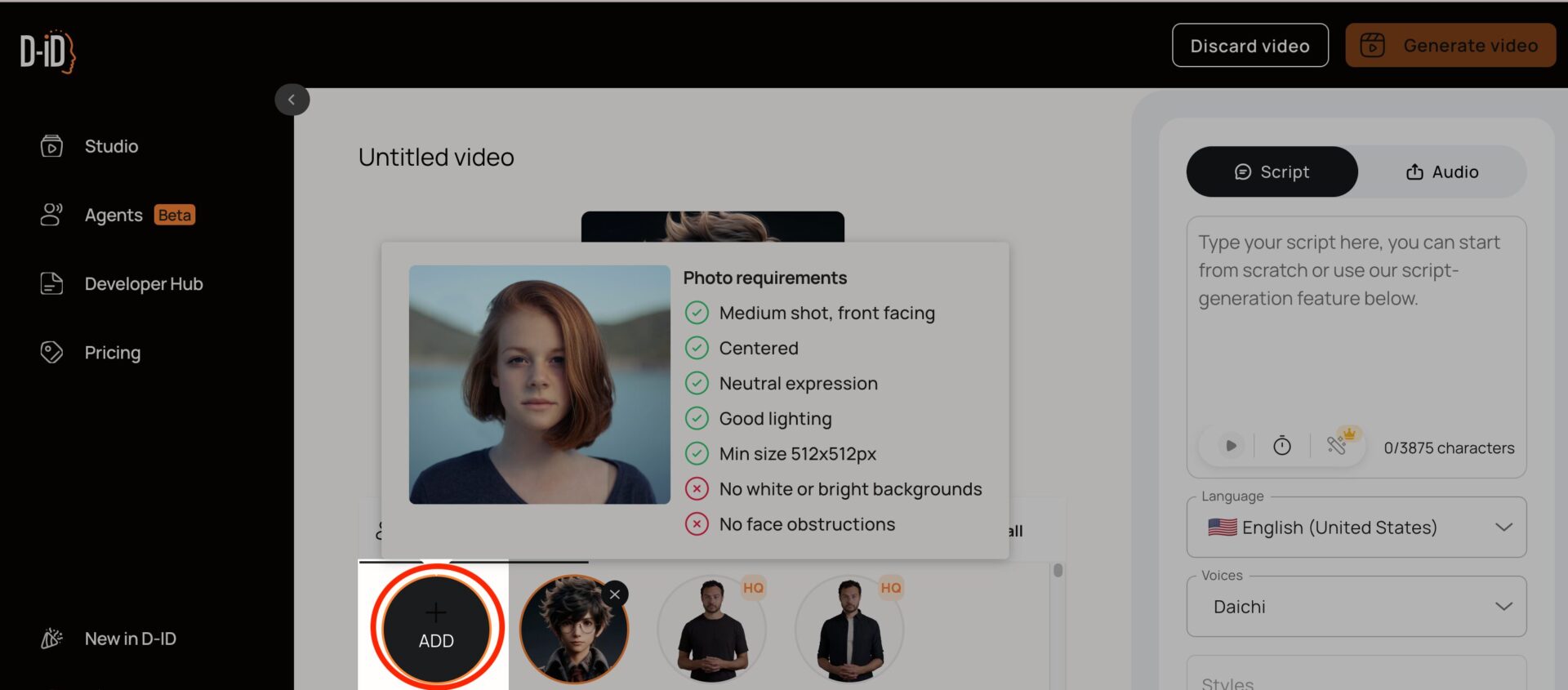Click the 0/3875 characters counter
1568x690 pixels.
pos(1449,447)
